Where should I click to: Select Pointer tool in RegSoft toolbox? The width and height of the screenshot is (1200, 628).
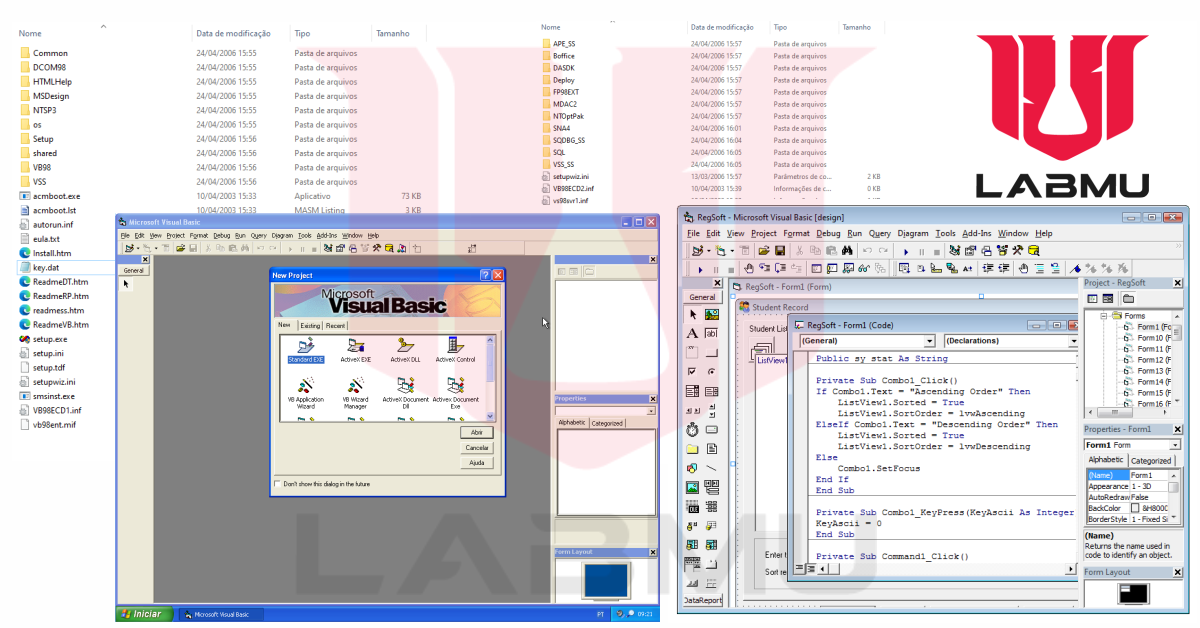click(692, 314)
